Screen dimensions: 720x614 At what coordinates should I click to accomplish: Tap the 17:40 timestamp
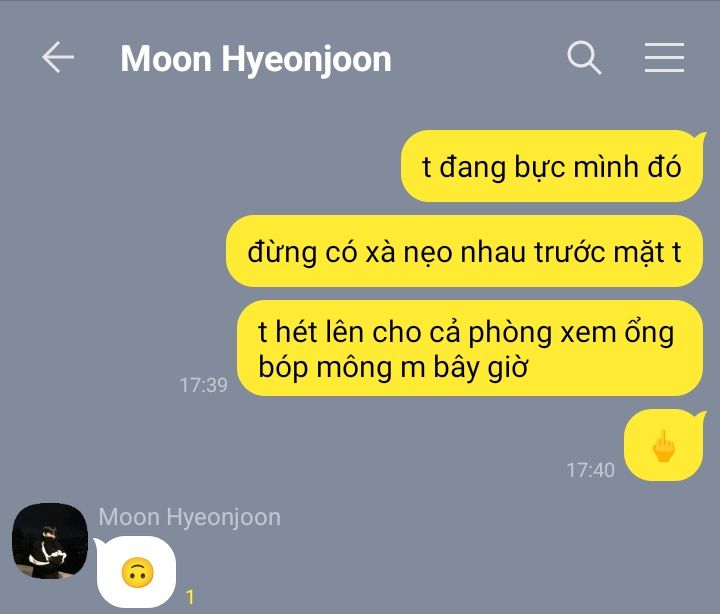tap(591, 470)
